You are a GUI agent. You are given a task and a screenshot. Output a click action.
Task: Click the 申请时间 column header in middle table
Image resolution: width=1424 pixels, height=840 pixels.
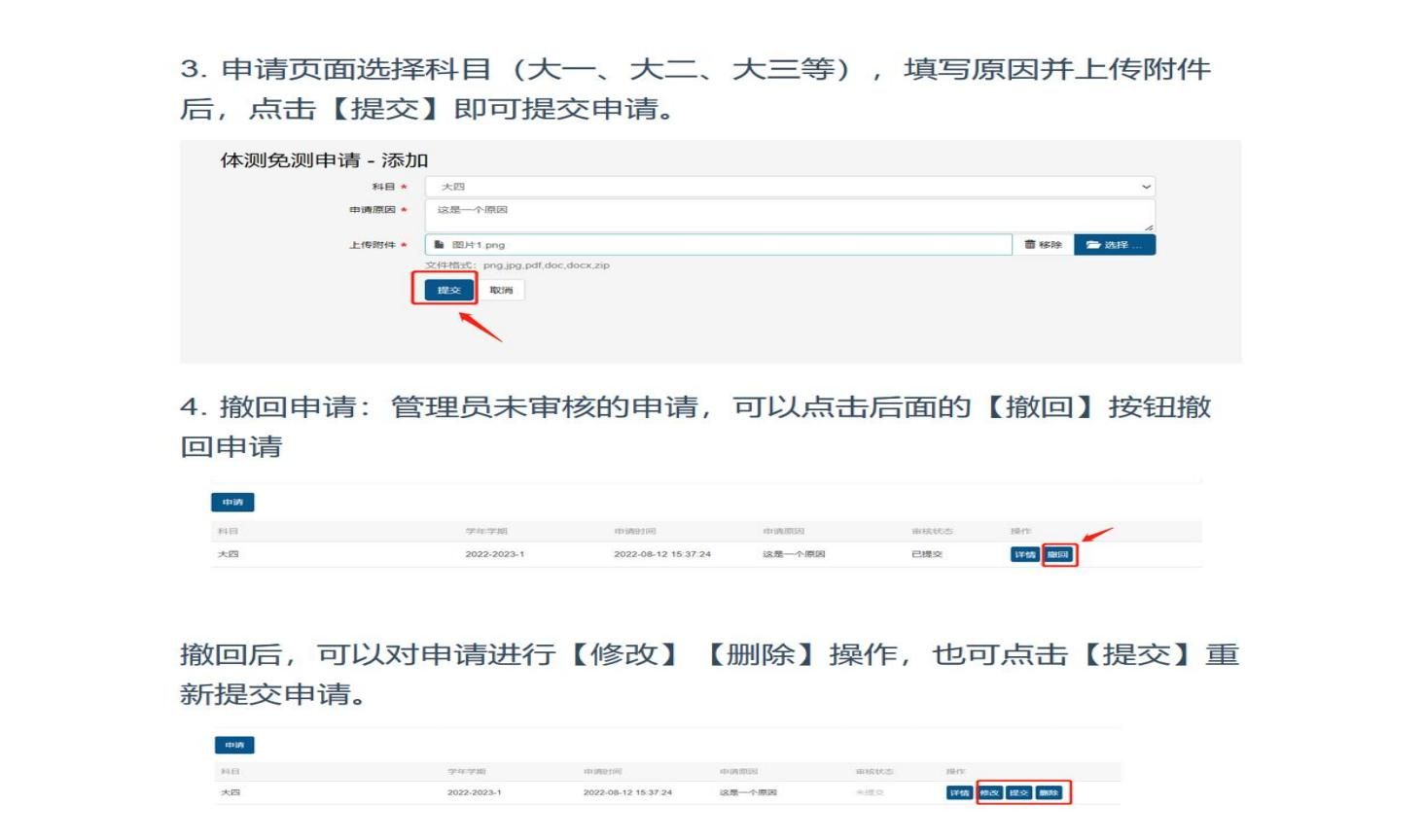point(635,532)
